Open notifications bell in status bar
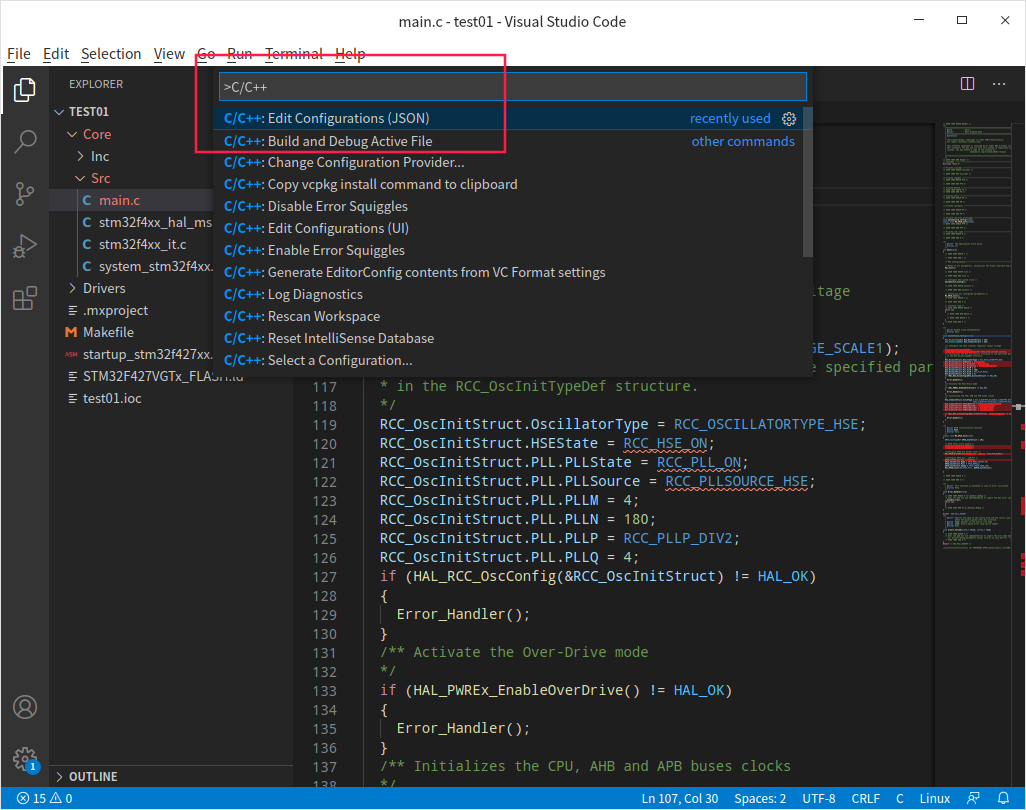 (1003, 798)
